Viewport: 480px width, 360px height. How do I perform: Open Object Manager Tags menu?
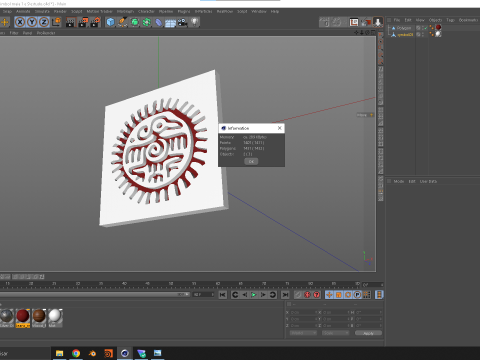pos(450,20)
